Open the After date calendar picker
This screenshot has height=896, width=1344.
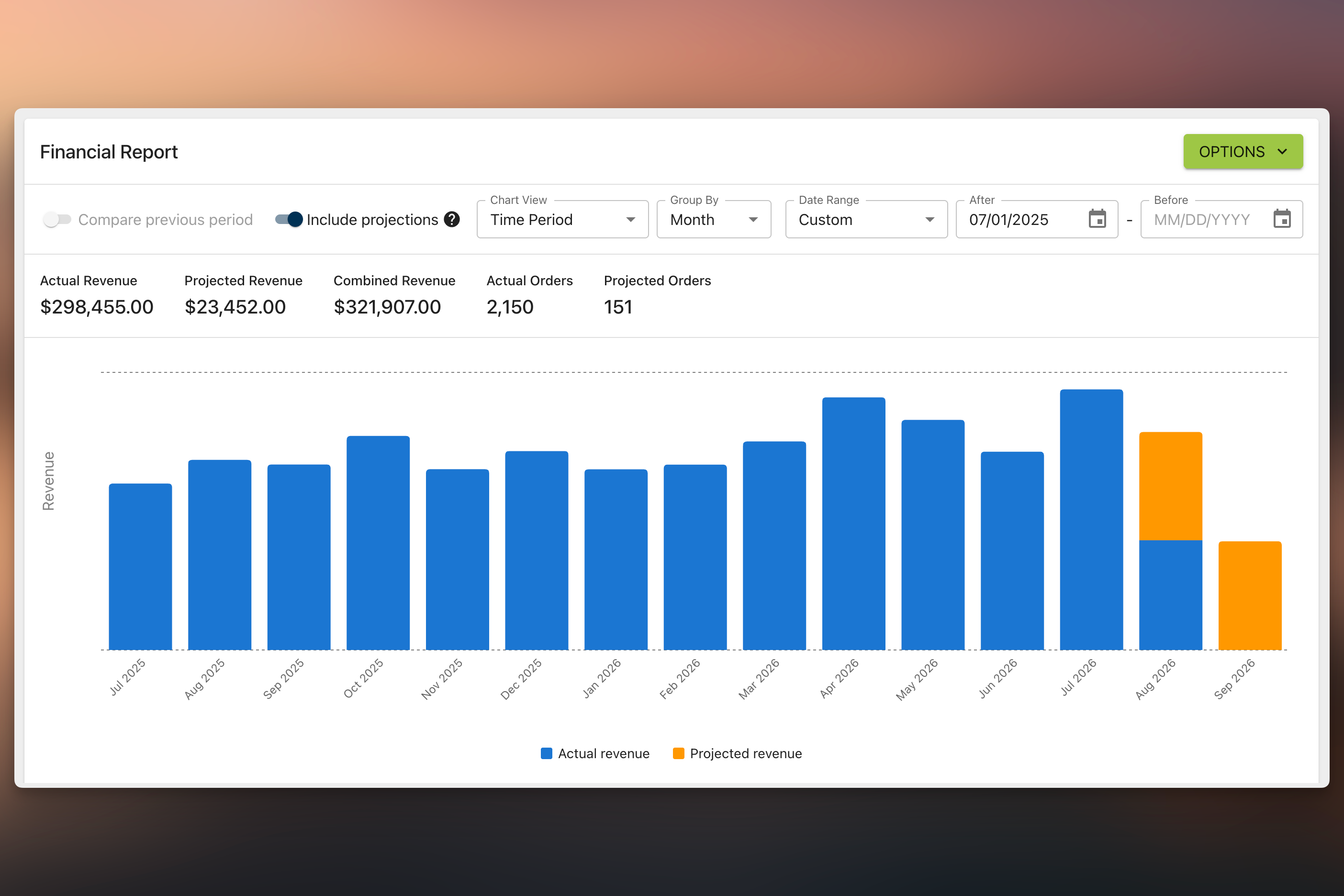(1097, 219)
